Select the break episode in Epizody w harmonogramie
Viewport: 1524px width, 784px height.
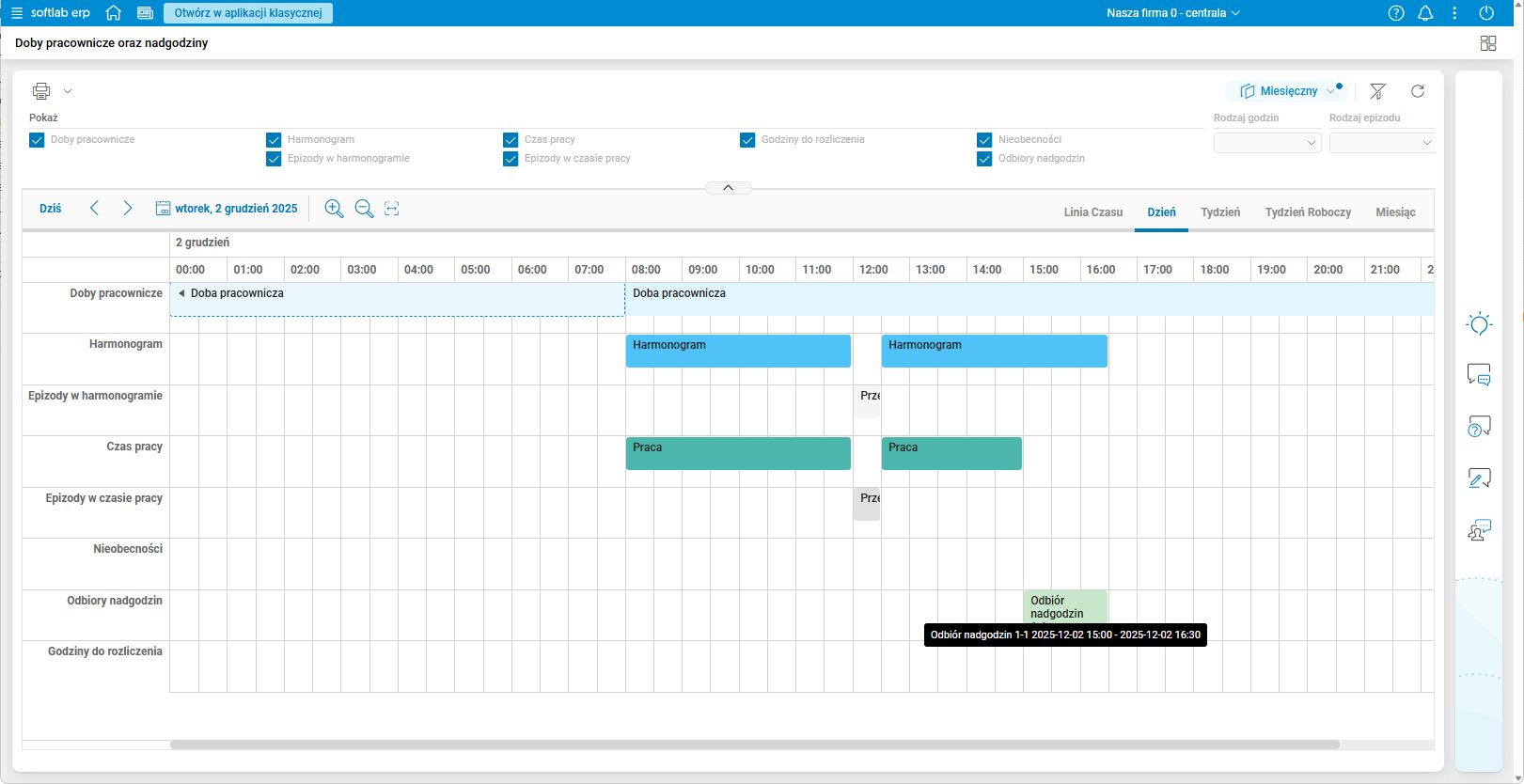(867, 401)
